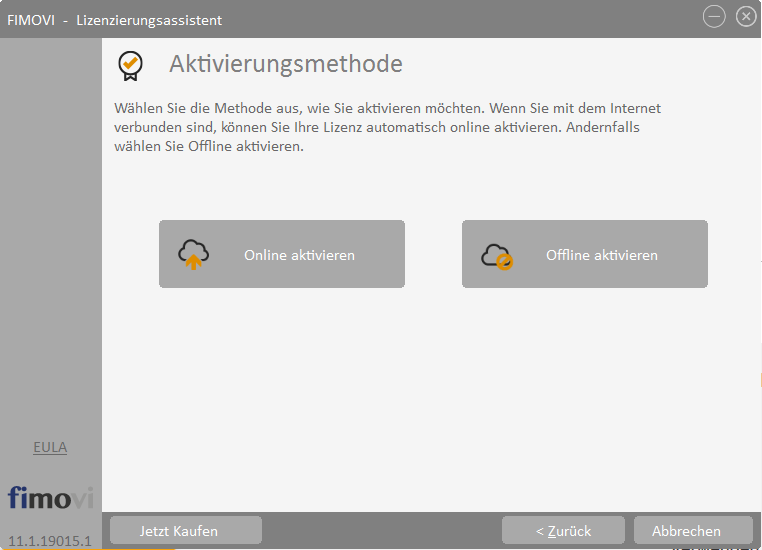Cancel with the Abbrechen button
The width and height of the screenshot is (762, 550).
click(693, 531)
